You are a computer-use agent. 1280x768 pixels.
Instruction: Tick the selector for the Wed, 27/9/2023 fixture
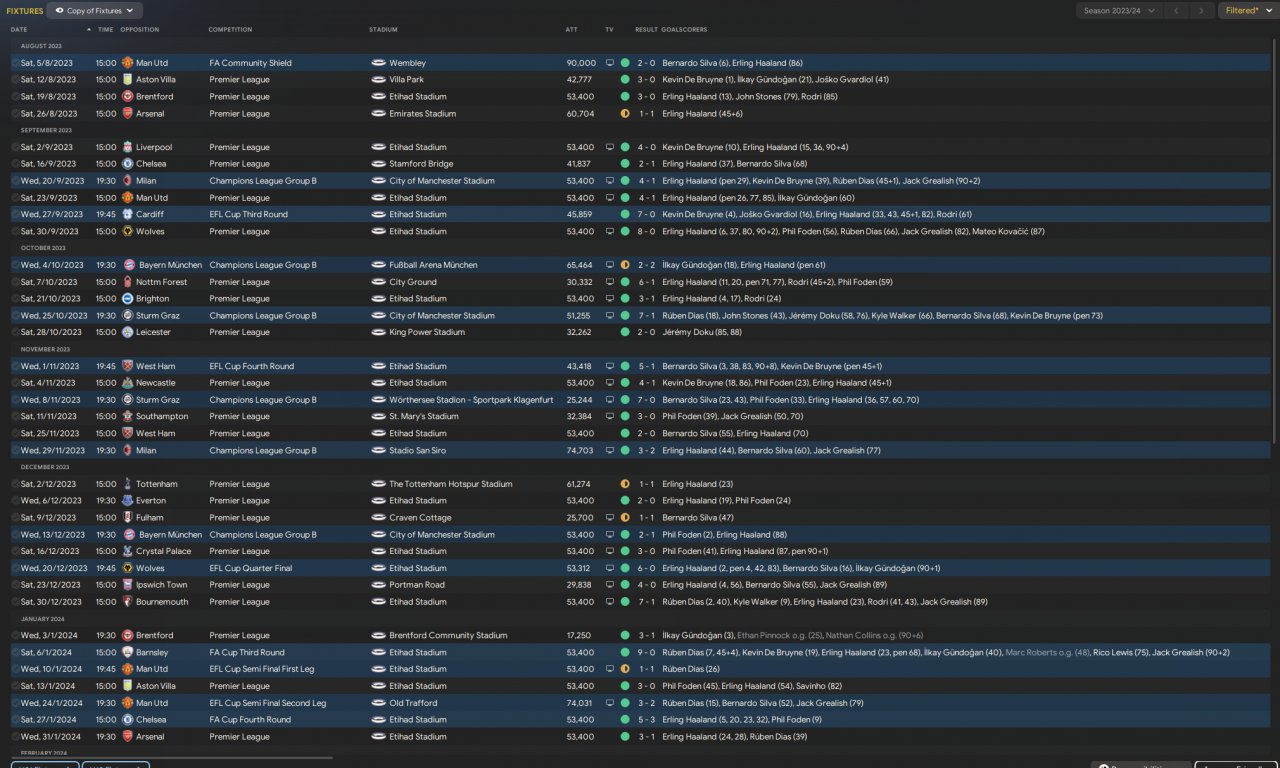[15, 215]
